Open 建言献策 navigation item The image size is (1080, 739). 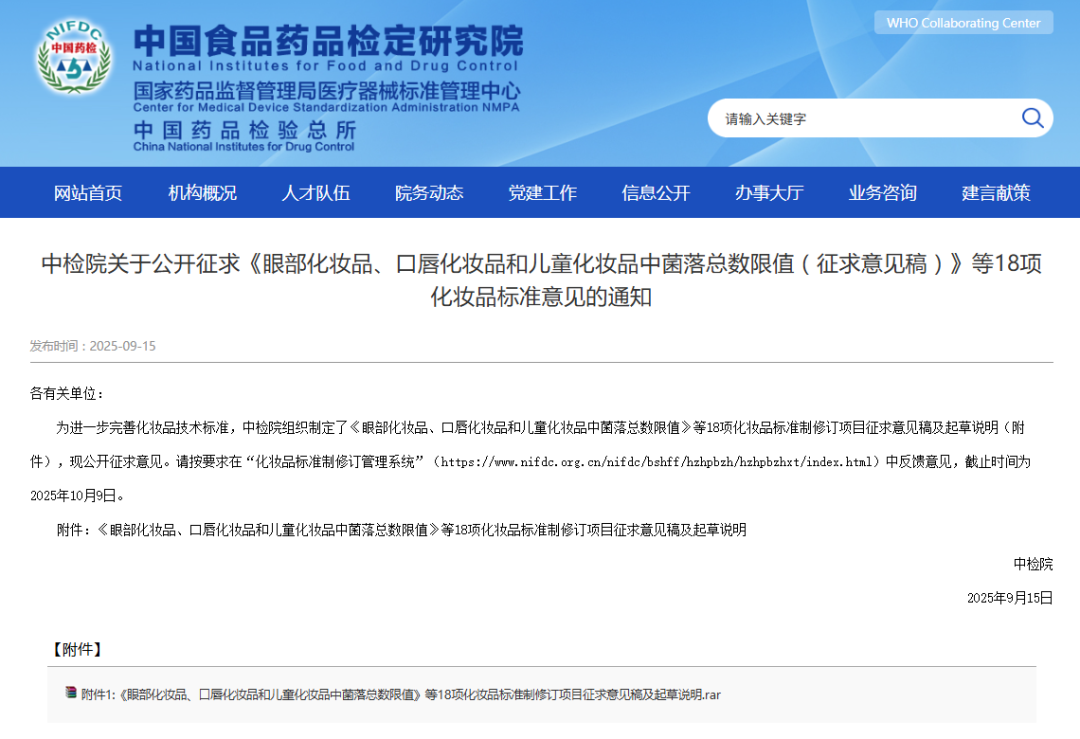click(x=996, y=193)
